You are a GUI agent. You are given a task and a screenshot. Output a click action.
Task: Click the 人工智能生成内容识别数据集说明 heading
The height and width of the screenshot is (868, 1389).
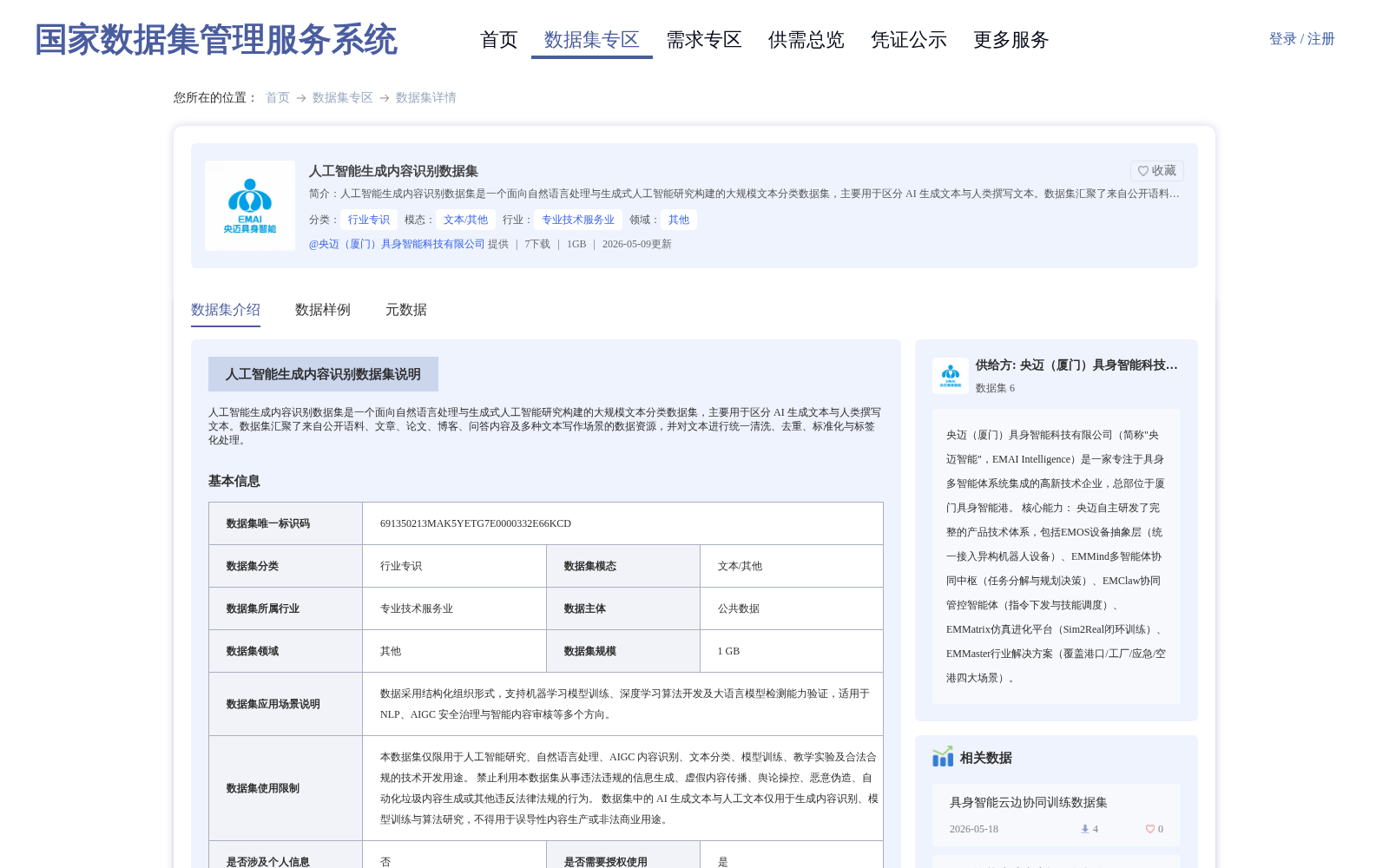[x=323, y=374]
